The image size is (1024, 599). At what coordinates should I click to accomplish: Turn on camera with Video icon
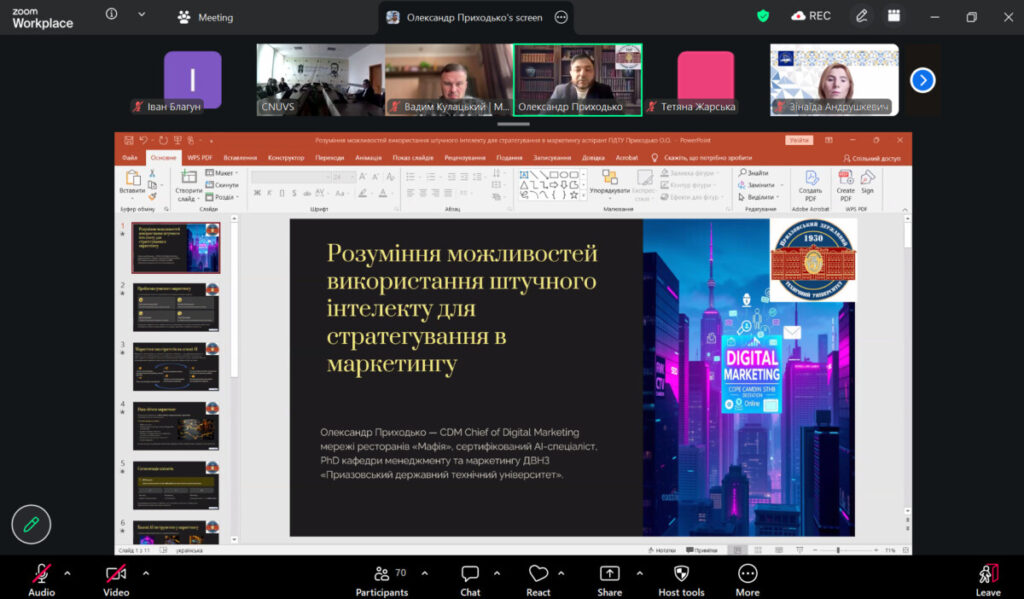(x=116, y=574)
